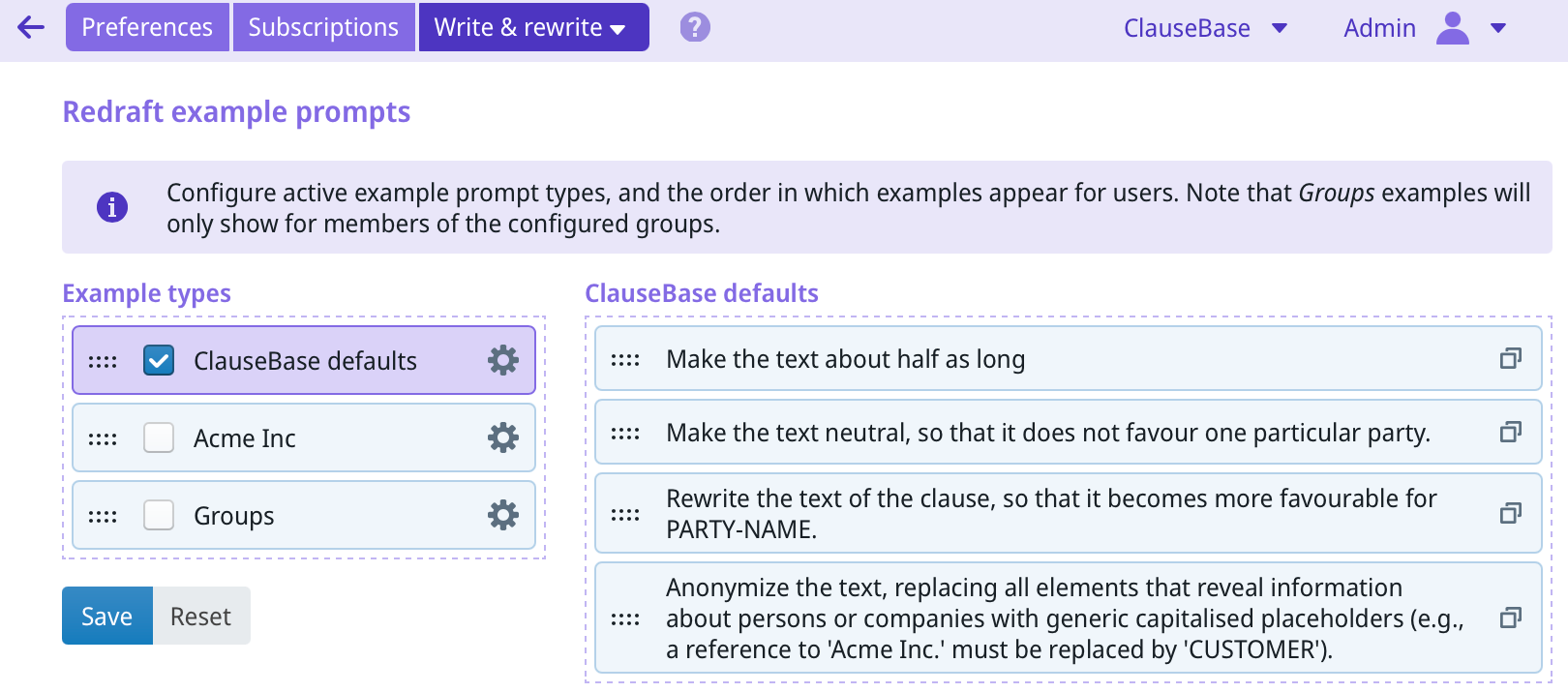
Task: Open settings gear for Acme Inc
Action: point(503,437)
